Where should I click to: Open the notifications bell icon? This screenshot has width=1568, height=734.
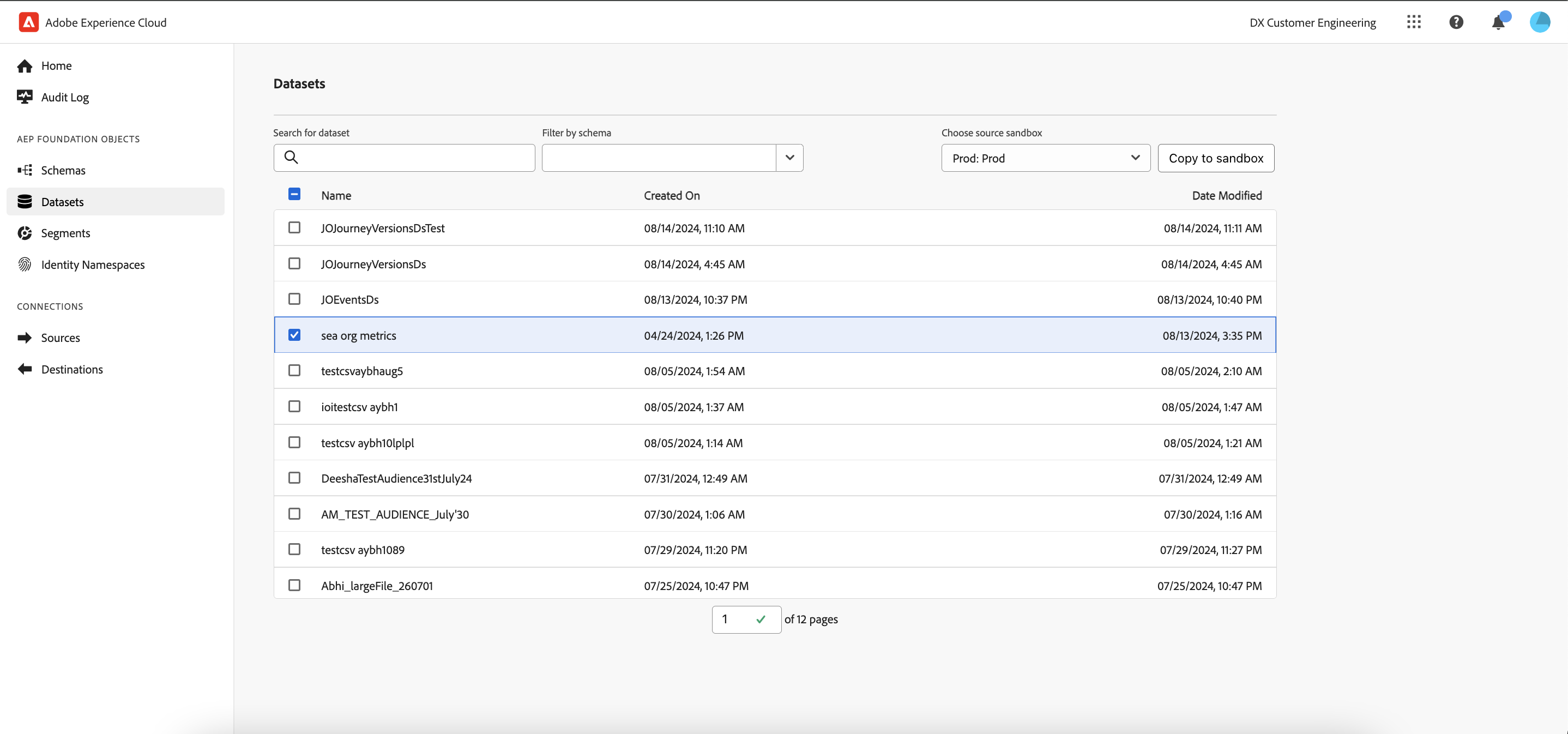tap(1498, 22)
